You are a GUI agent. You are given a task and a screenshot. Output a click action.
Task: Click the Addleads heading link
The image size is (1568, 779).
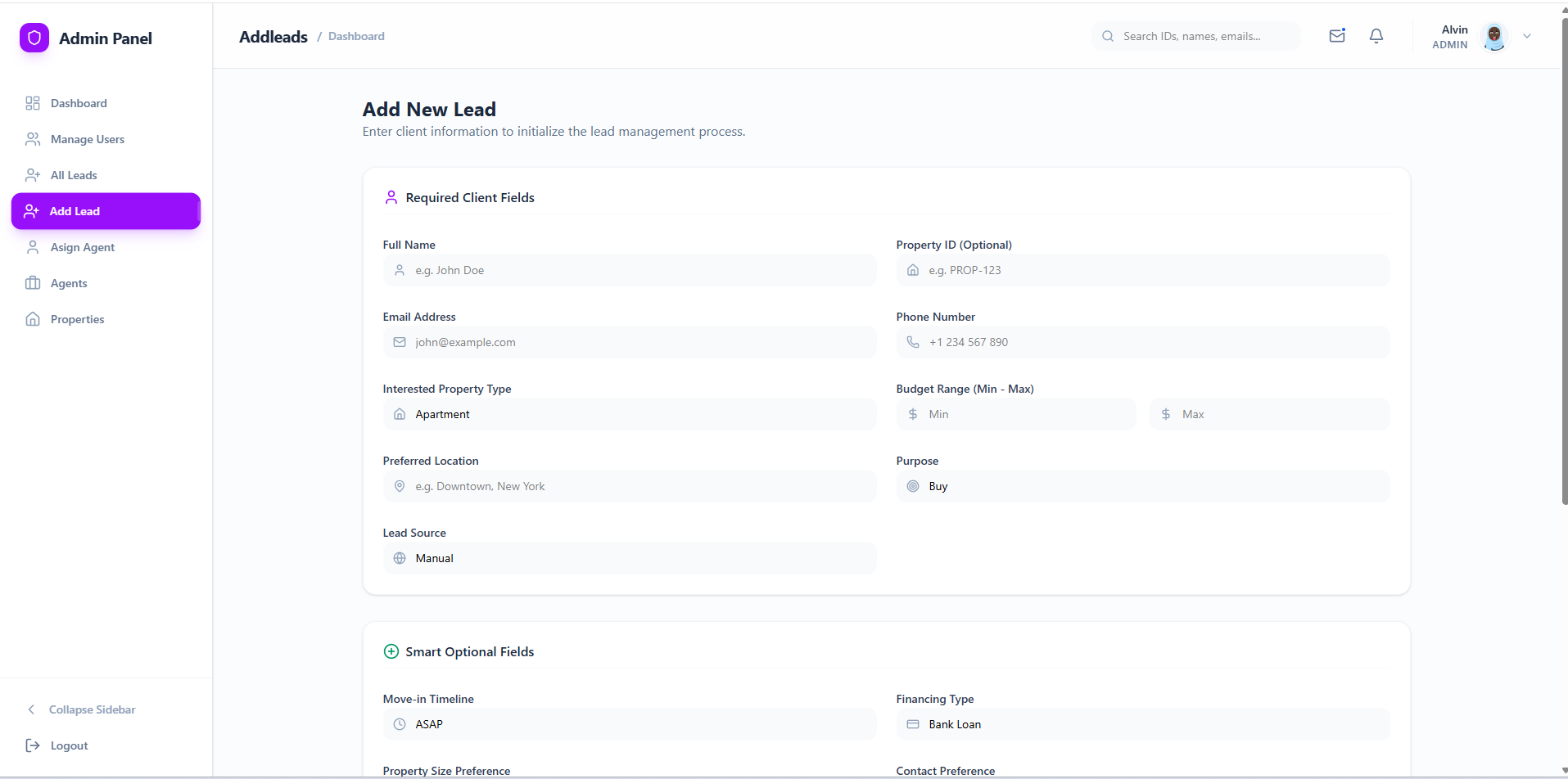point(273,36)
